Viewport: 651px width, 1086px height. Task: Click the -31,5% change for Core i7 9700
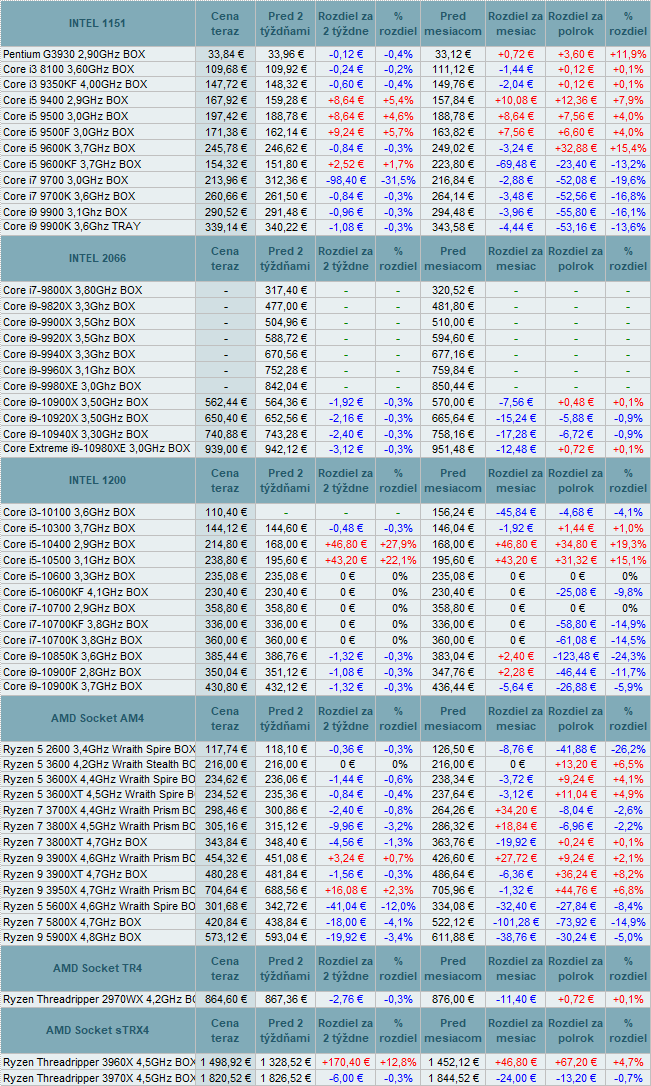click(x=398, y=180)
